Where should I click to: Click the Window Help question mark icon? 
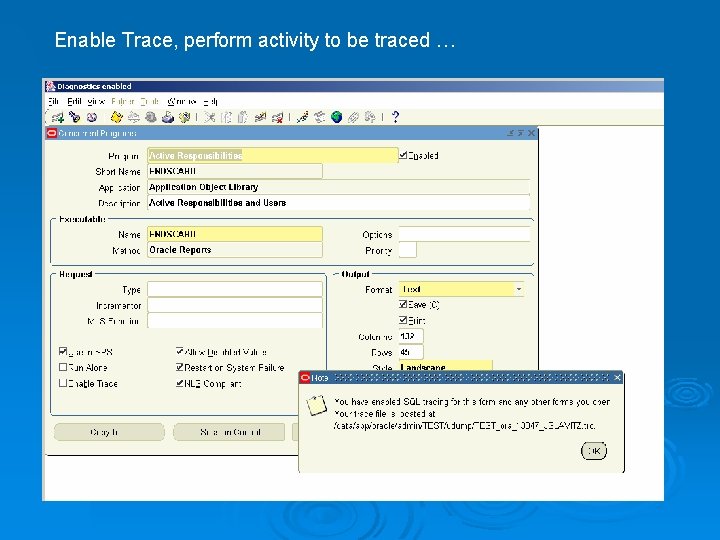click(395, 118)
